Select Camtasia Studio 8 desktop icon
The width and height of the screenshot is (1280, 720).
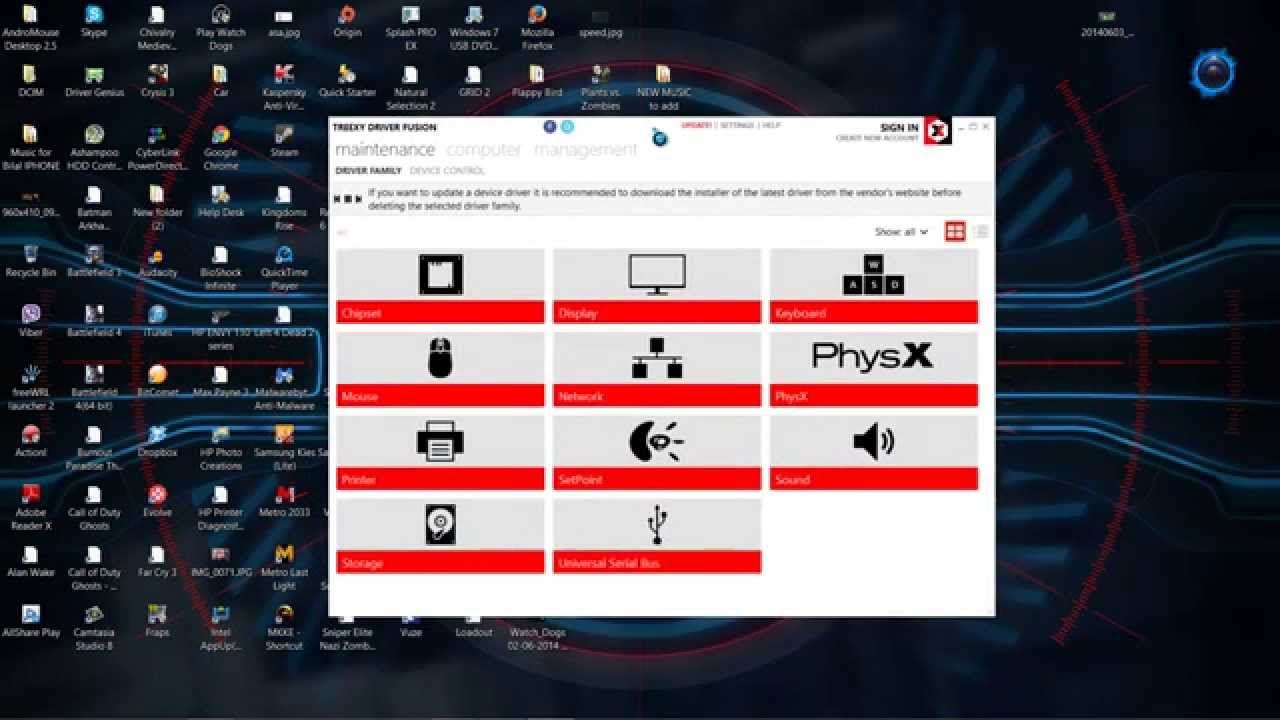click(x=94, y=627)
